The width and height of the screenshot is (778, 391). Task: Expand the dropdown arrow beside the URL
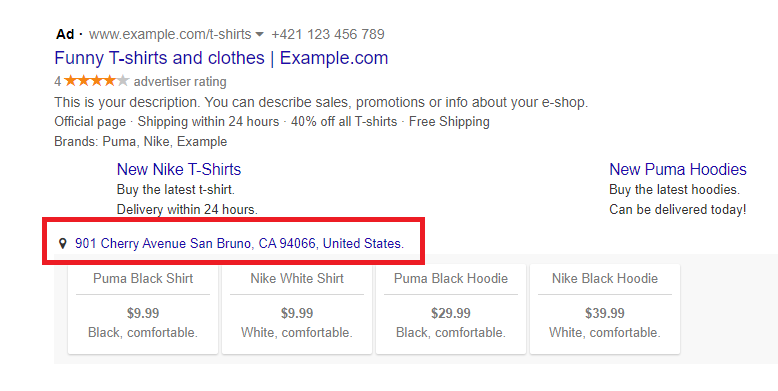259,35
